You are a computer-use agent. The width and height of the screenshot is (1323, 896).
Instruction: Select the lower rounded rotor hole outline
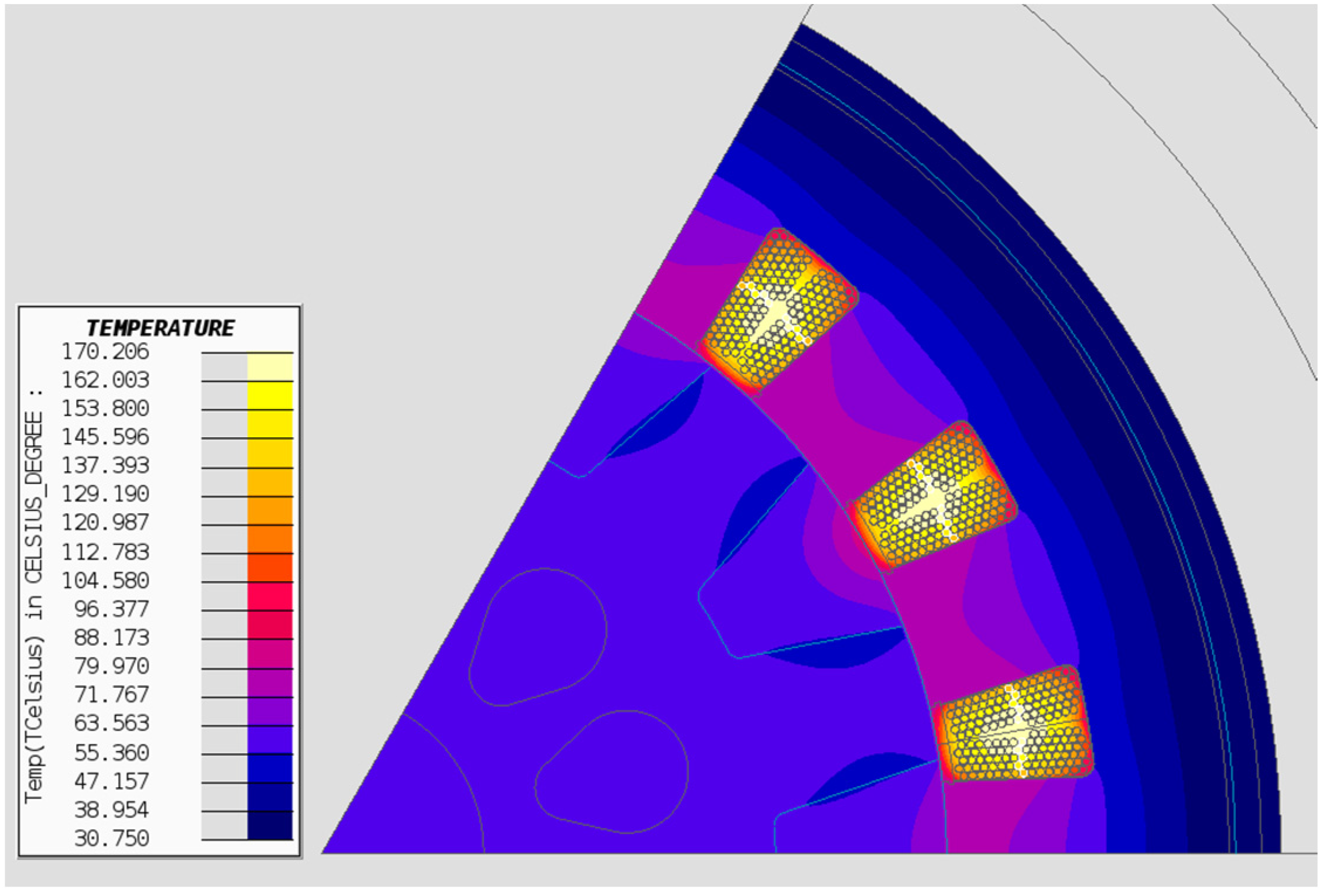point(611,771)
